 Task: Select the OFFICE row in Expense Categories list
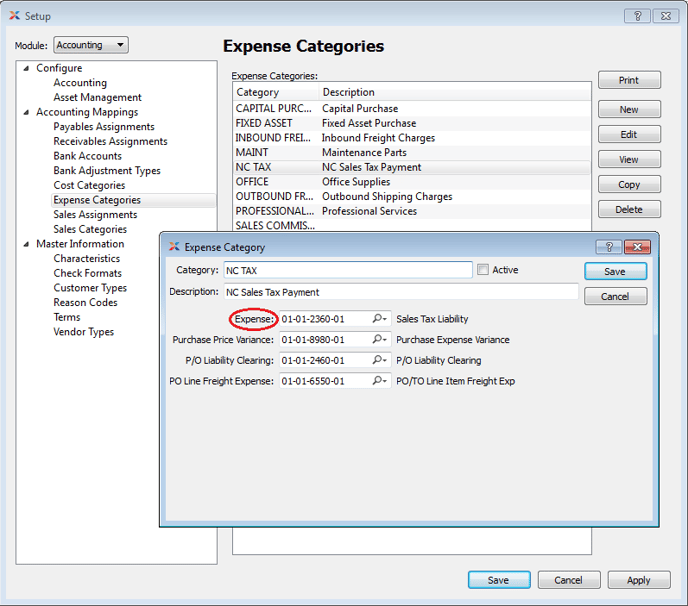tap(252, 182)
